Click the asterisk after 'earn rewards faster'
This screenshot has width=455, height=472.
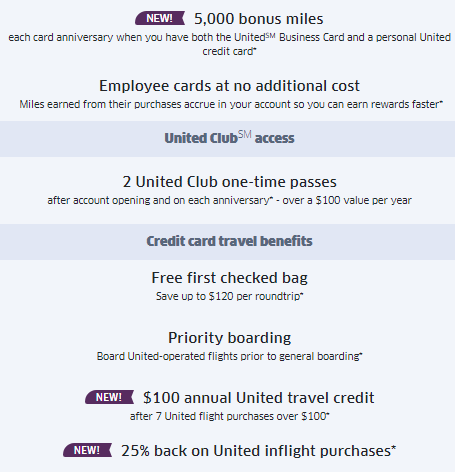pos(441,102)
